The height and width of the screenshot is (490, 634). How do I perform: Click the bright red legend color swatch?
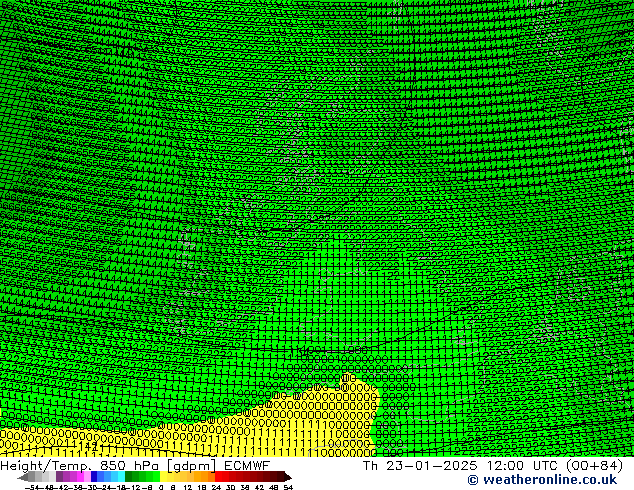218,477
